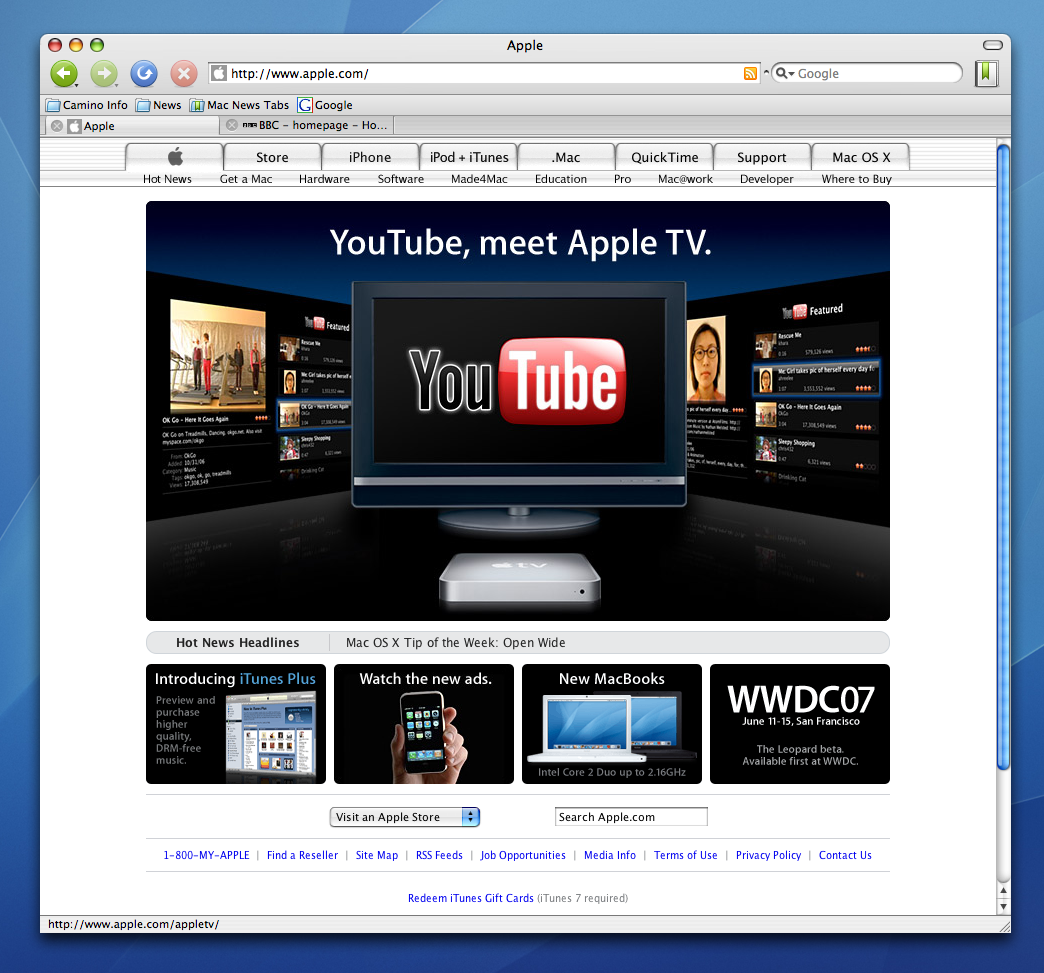1044x973 pixels.
Task: Click the Find a Reseller link
Action: pyautogui.click(x=302, y=855)
